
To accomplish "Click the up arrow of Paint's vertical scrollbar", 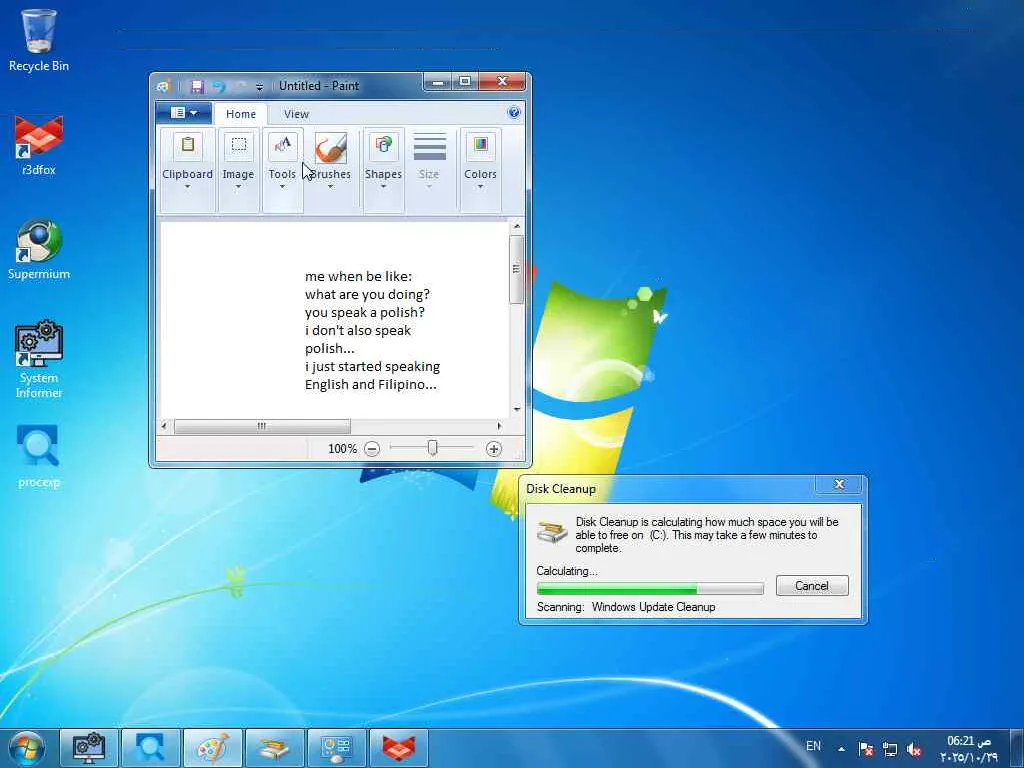I will [517, 227].
